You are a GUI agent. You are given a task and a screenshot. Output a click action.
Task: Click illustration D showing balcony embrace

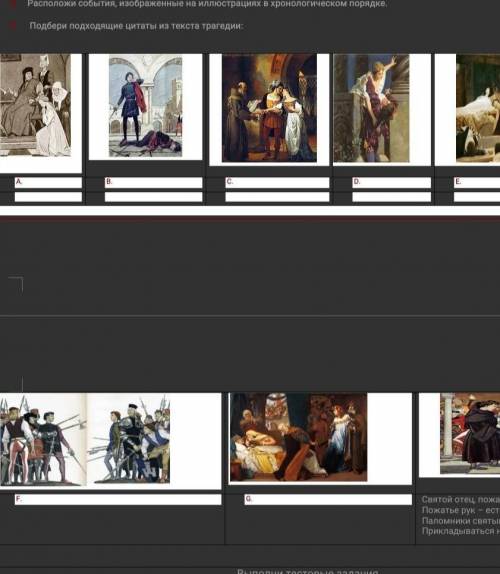click(x=372, y=108)
